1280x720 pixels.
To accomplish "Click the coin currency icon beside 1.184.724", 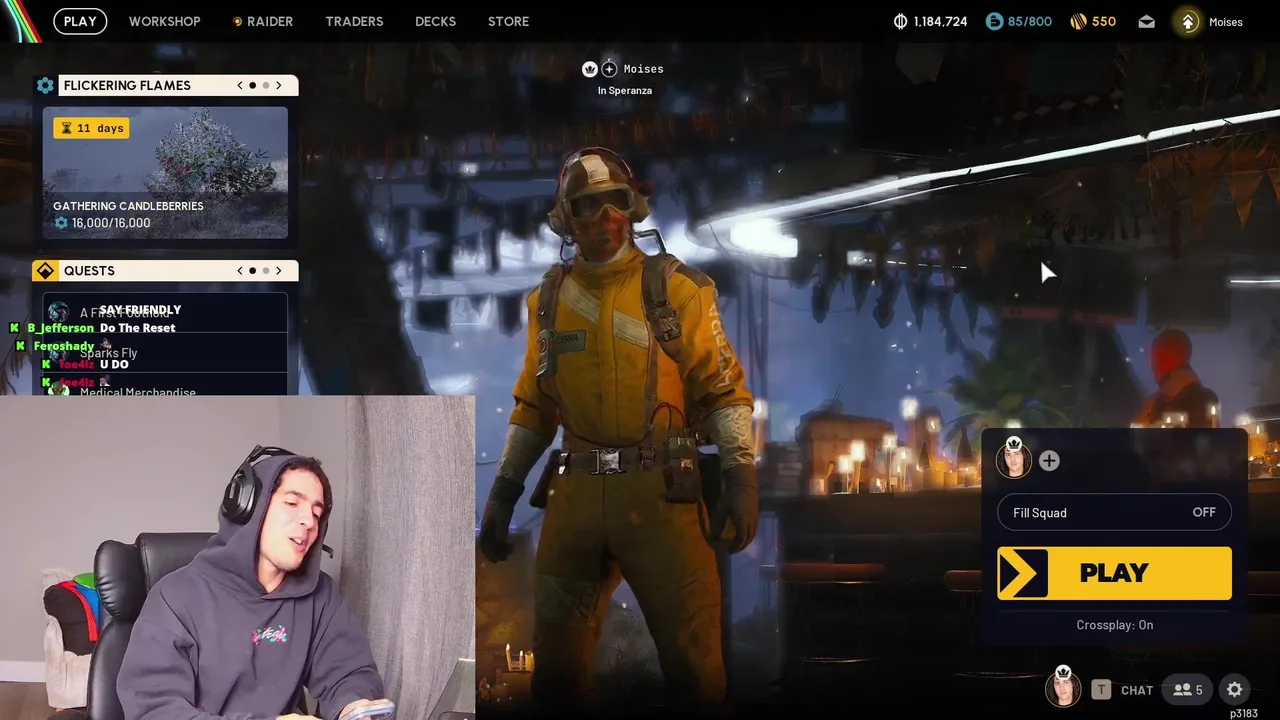I will pos(900,21).
